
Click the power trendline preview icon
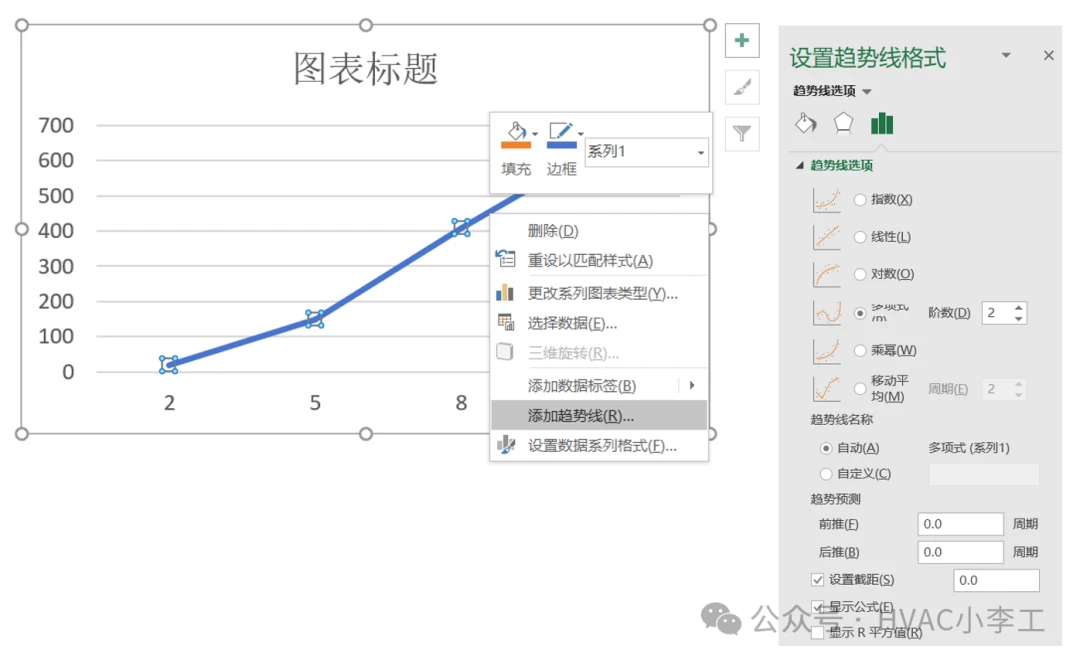click(827, 350)
